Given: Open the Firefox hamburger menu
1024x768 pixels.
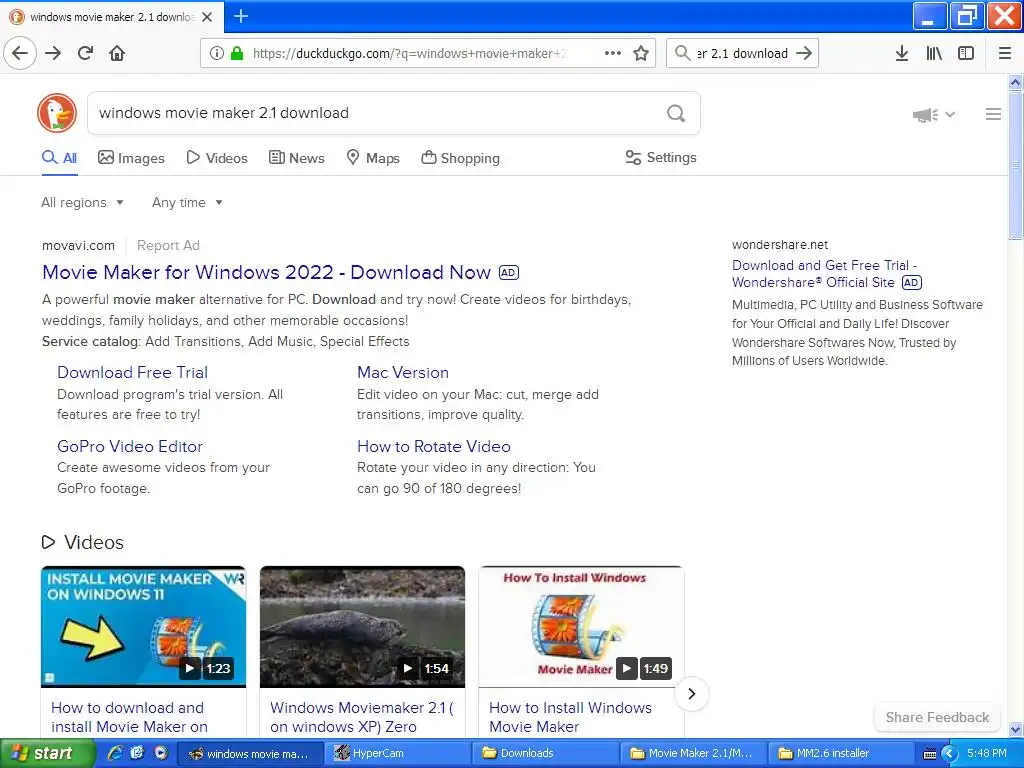Looking at the screenshot, I should click(1005, 53).
